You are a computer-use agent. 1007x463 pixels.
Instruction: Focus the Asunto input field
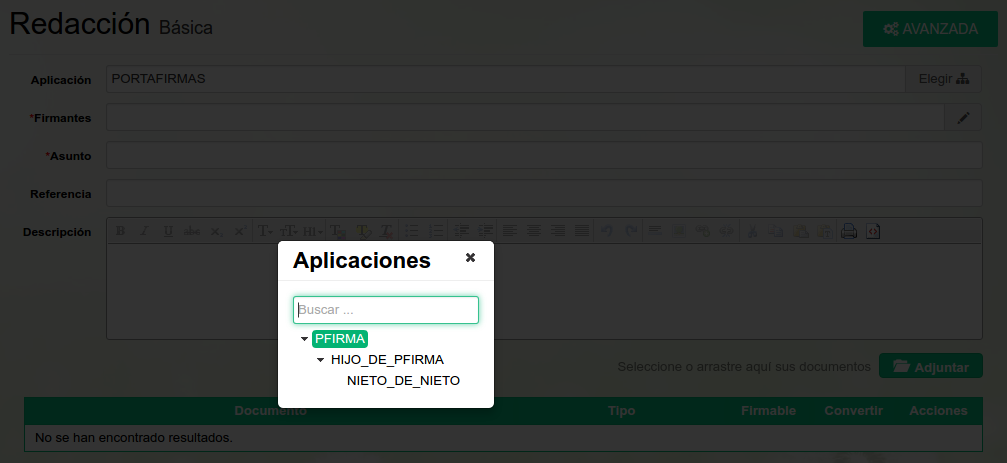point(544,155)
